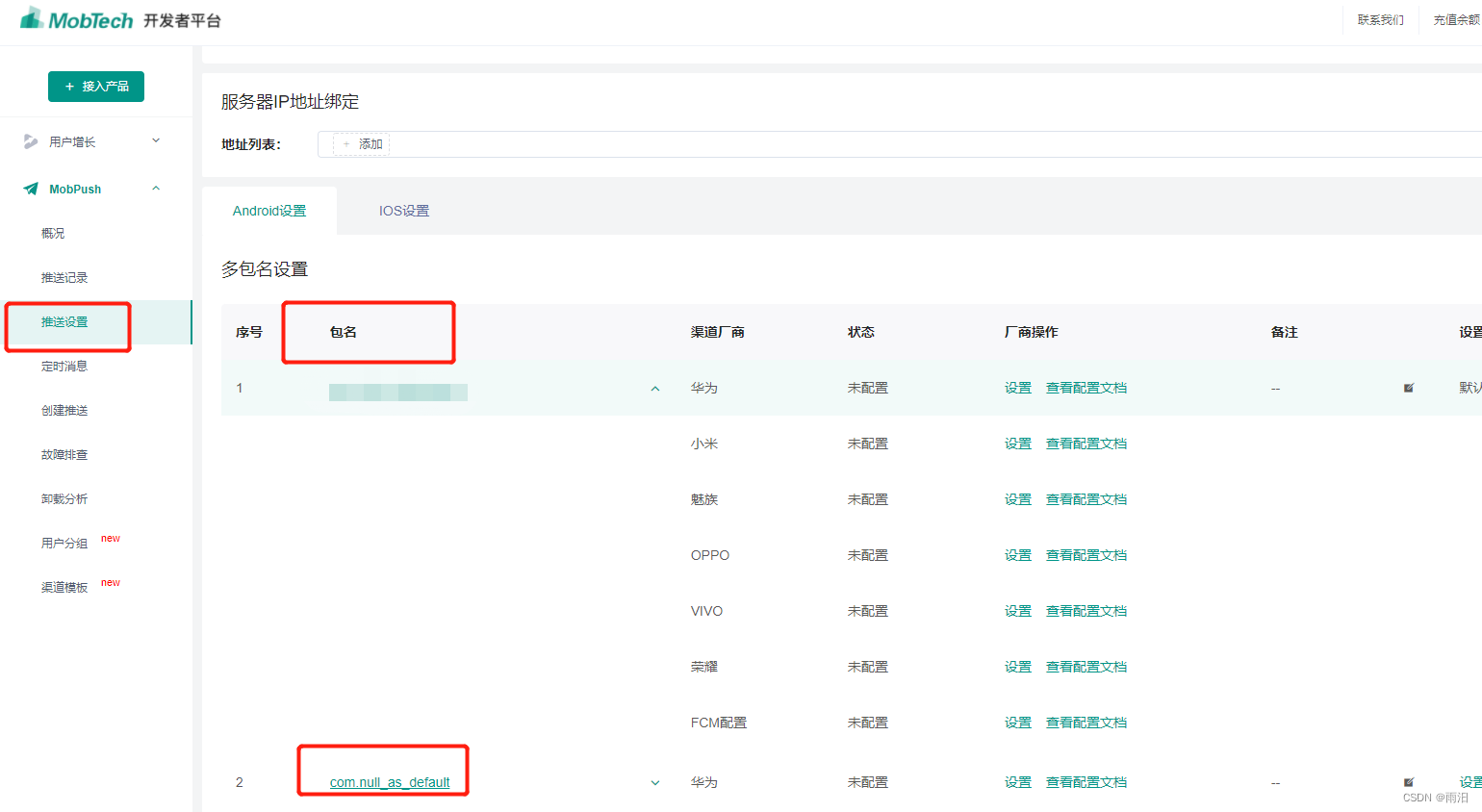Open 查看配置文档 for VIVO
This screenshot has width=1482, height=812.
(1086, 611)
